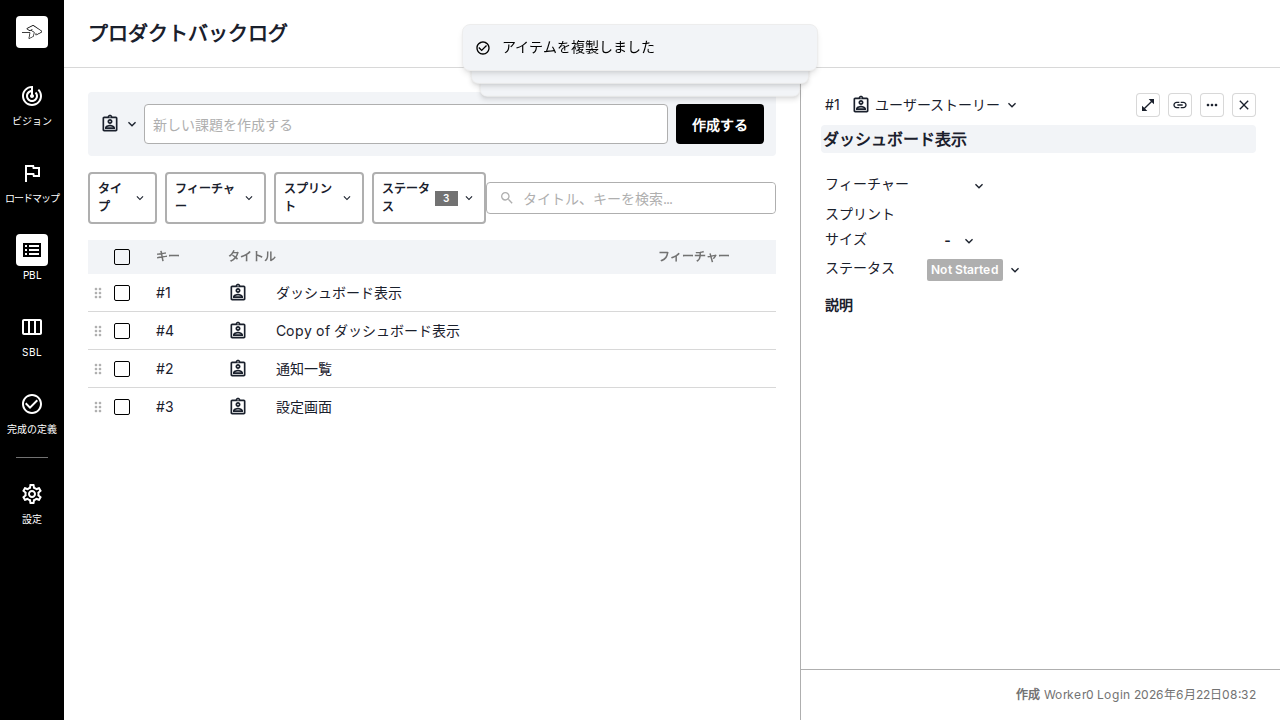Open item 設定画面

pyautogui.click(x=304, y=407)
